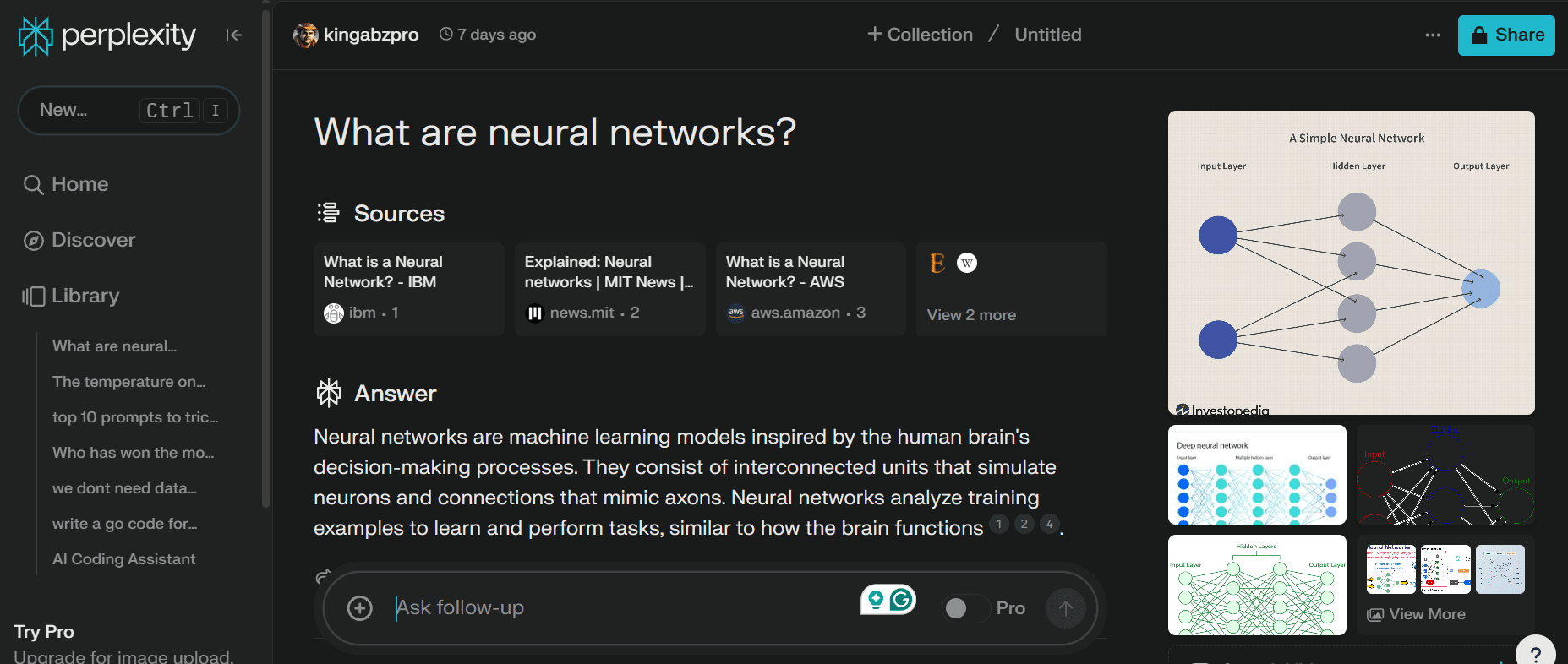Open 'we dont need data...' thread
The width and height of the screenshot is (1568, 664).
tap(124, 488)
